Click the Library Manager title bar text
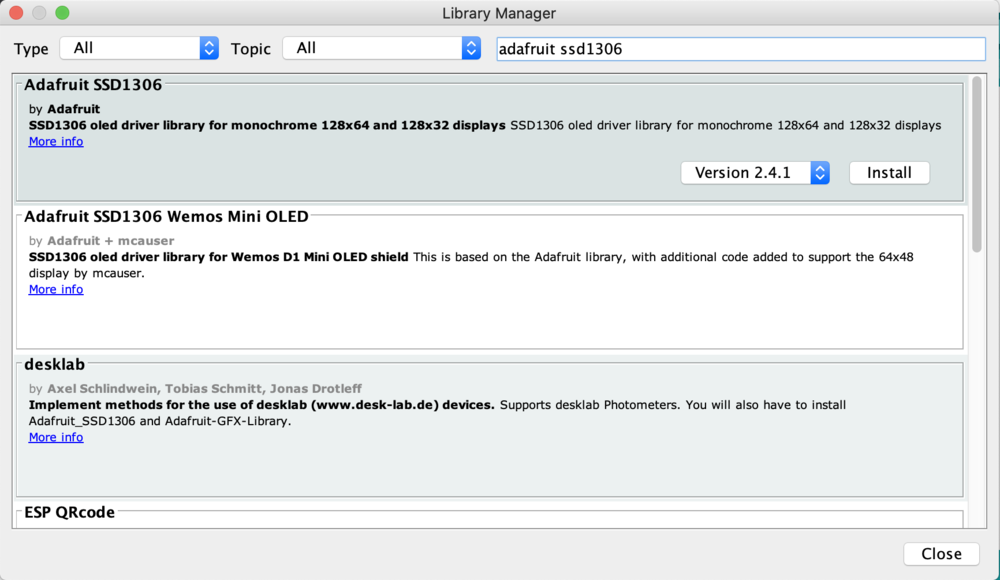 click(x=499, y=13)
